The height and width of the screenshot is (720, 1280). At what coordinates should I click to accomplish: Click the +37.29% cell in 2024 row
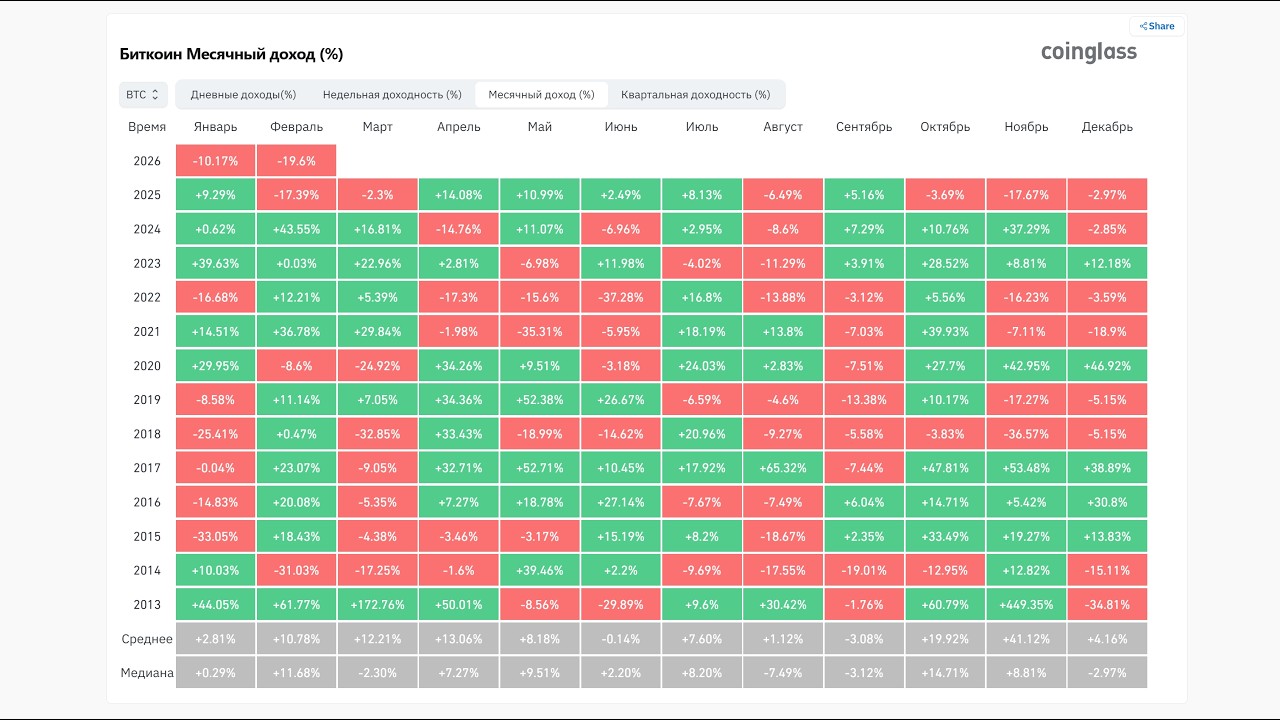[1026, 229]
